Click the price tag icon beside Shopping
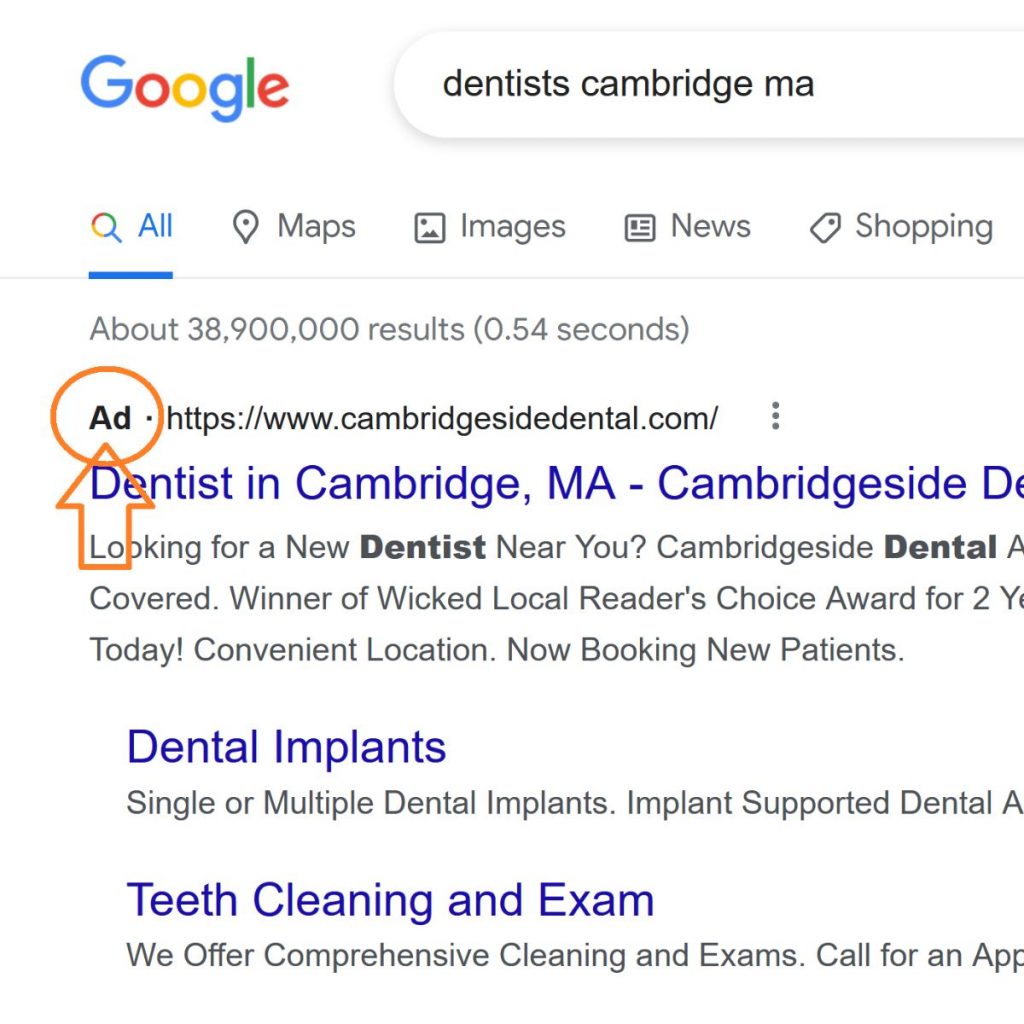 [x=825, y=228]
